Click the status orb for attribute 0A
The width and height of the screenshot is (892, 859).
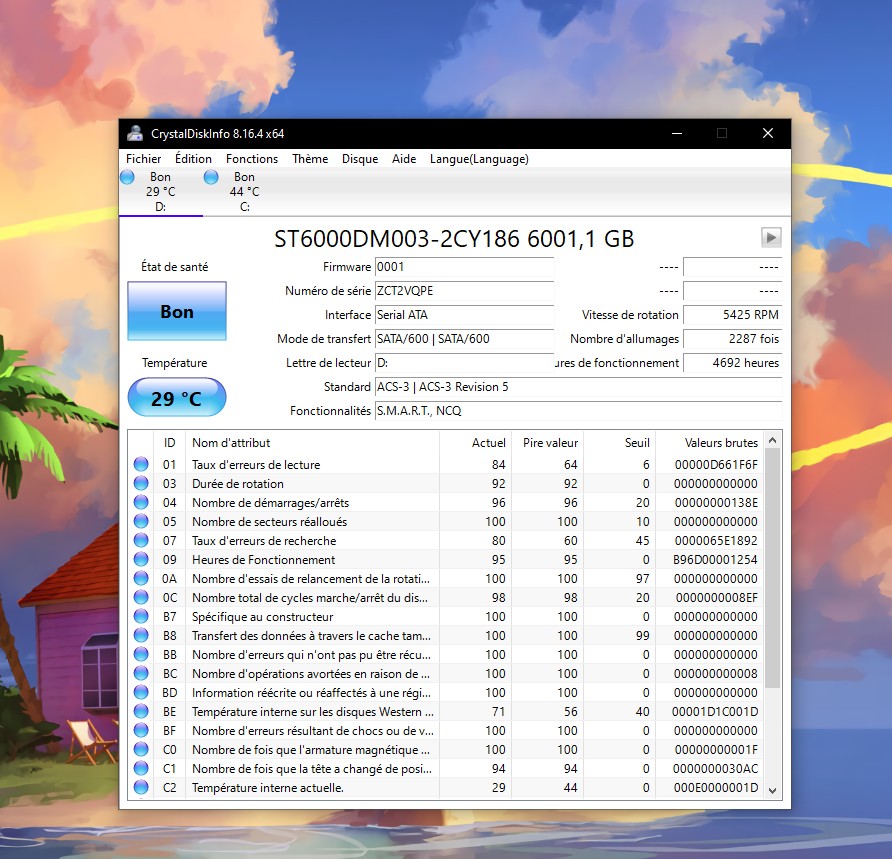click(x=141, y=579)
